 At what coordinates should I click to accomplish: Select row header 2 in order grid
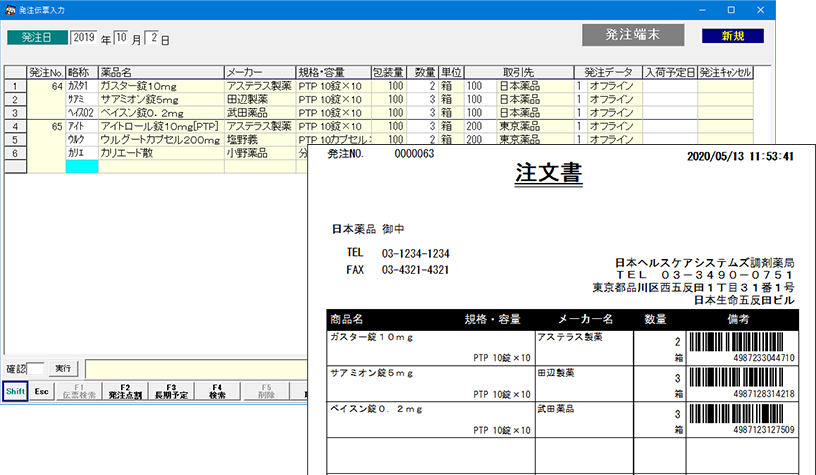click(15, 99)
